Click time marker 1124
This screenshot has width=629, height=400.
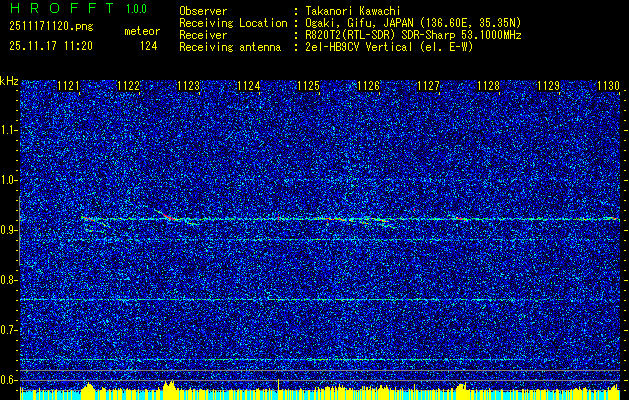(x=248, y=86)
